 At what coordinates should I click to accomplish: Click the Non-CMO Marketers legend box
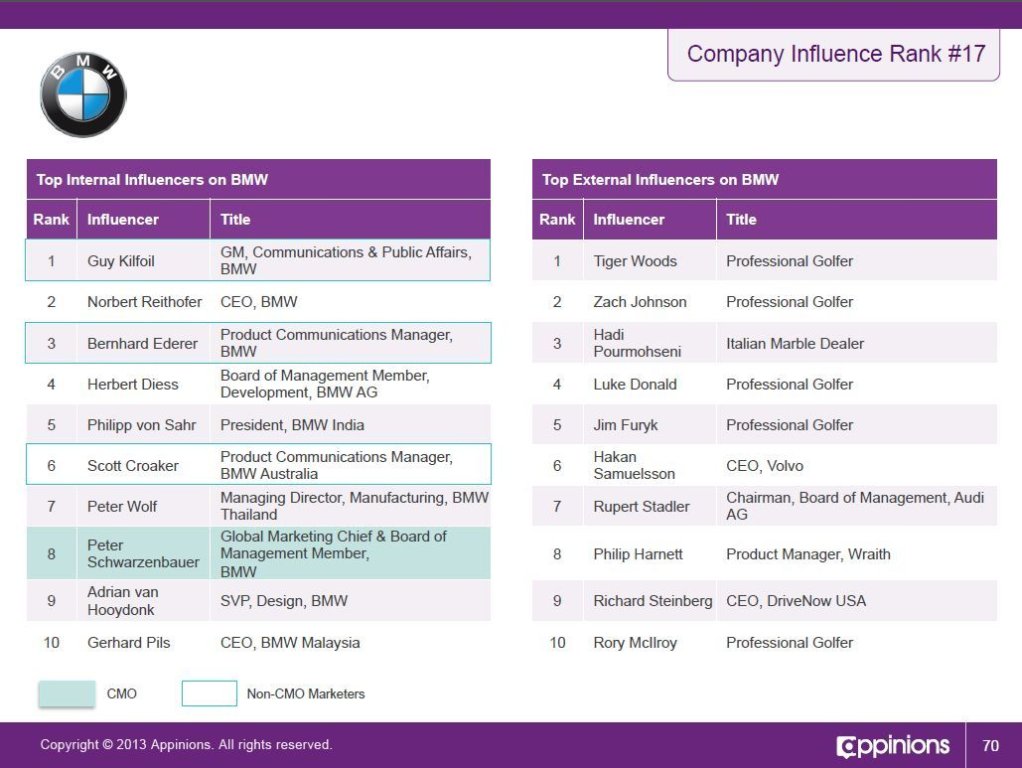click(x=209, y=693)
